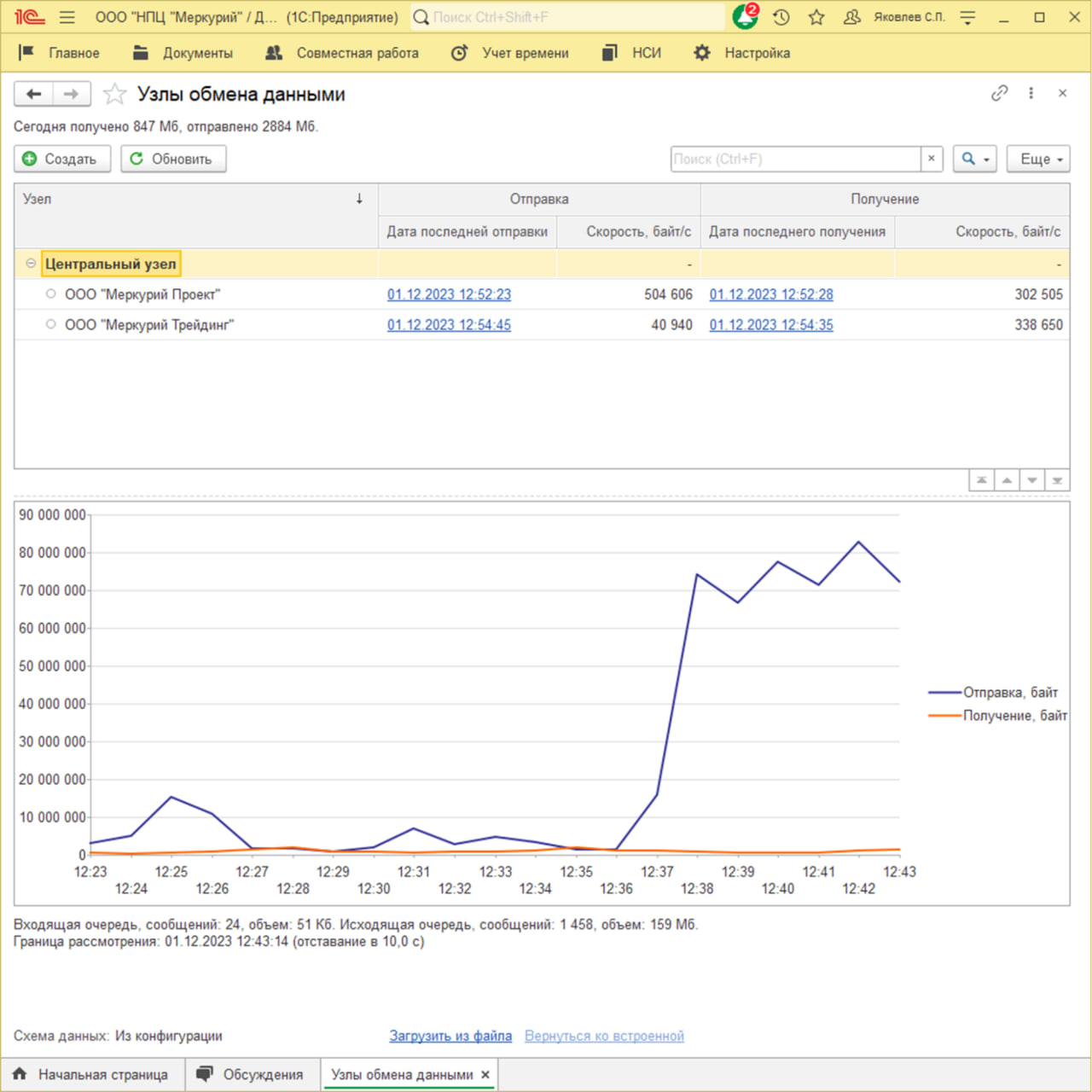Click the Узел column header
This screenshot has width=1092, height=1092.
(196, 215)
